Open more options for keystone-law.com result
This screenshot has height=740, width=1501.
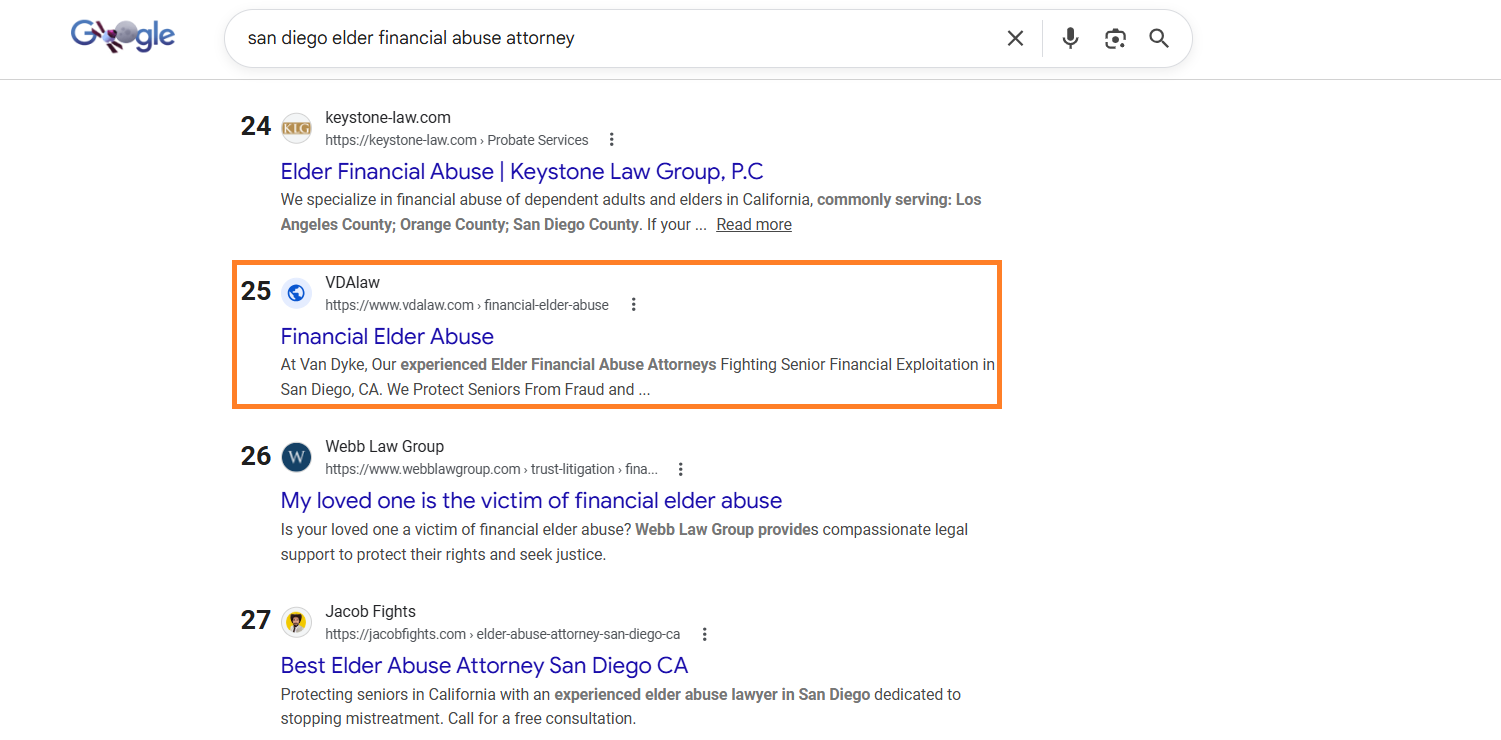point(612,140)
